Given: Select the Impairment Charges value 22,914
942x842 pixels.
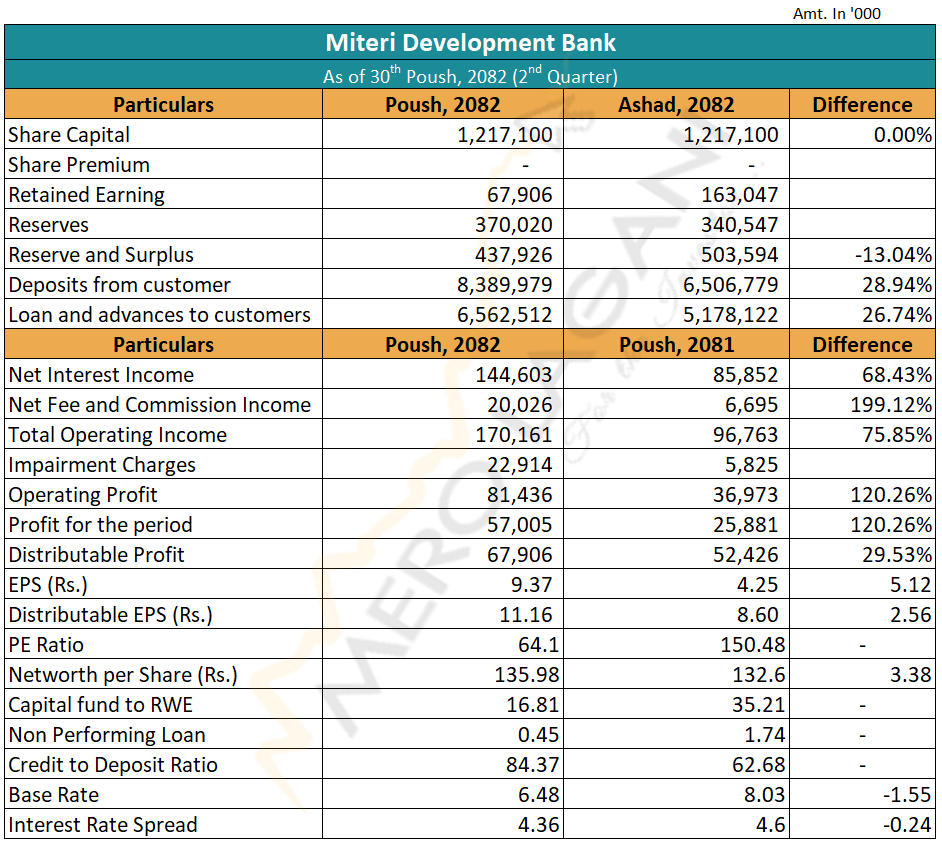Looking at the screenshot, I should [522, 465].
